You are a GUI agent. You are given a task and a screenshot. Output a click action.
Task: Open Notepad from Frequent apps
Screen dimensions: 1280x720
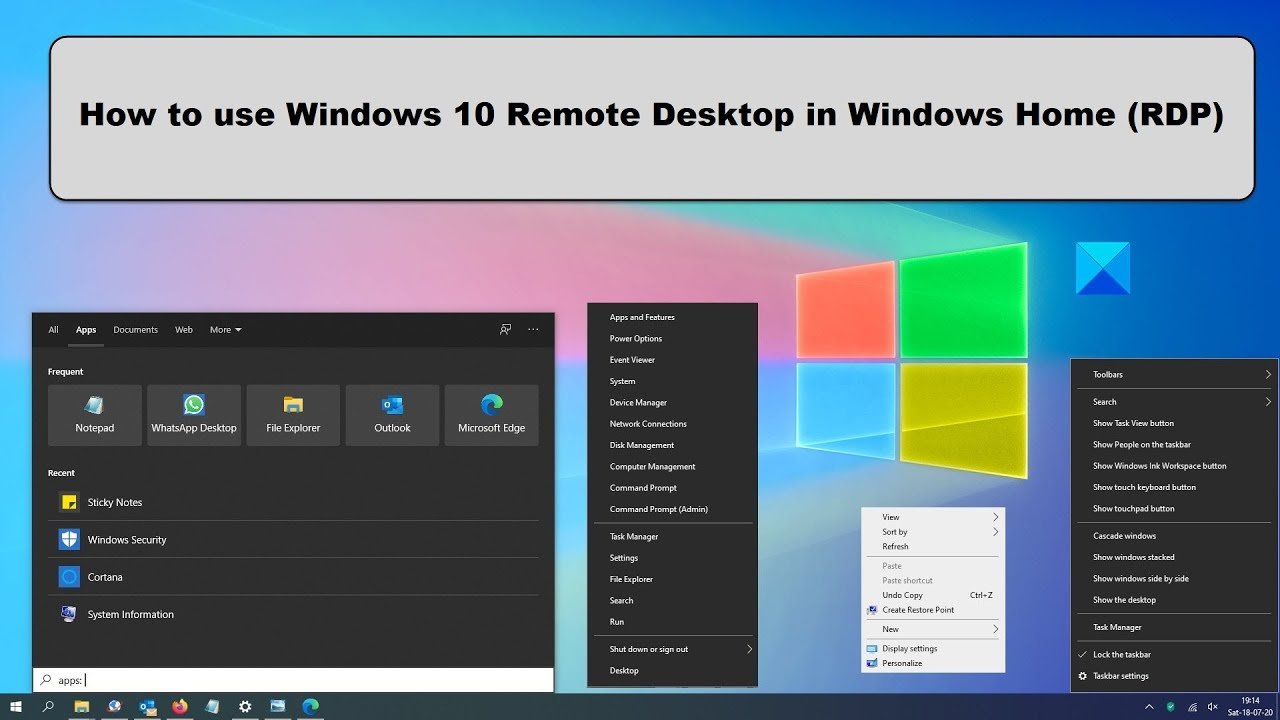(x=95, y=415)
